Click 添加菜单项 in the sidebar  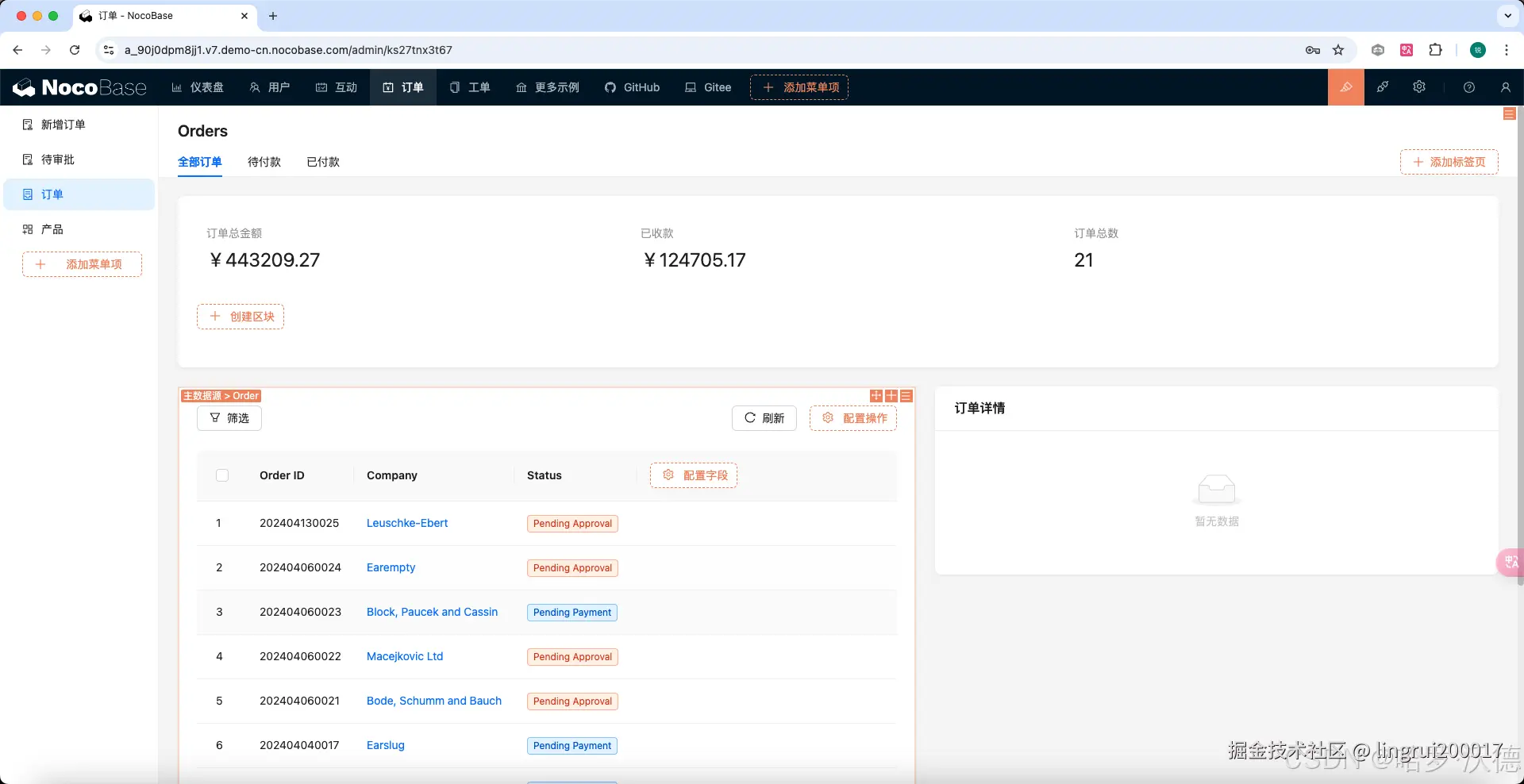point(82,264)
